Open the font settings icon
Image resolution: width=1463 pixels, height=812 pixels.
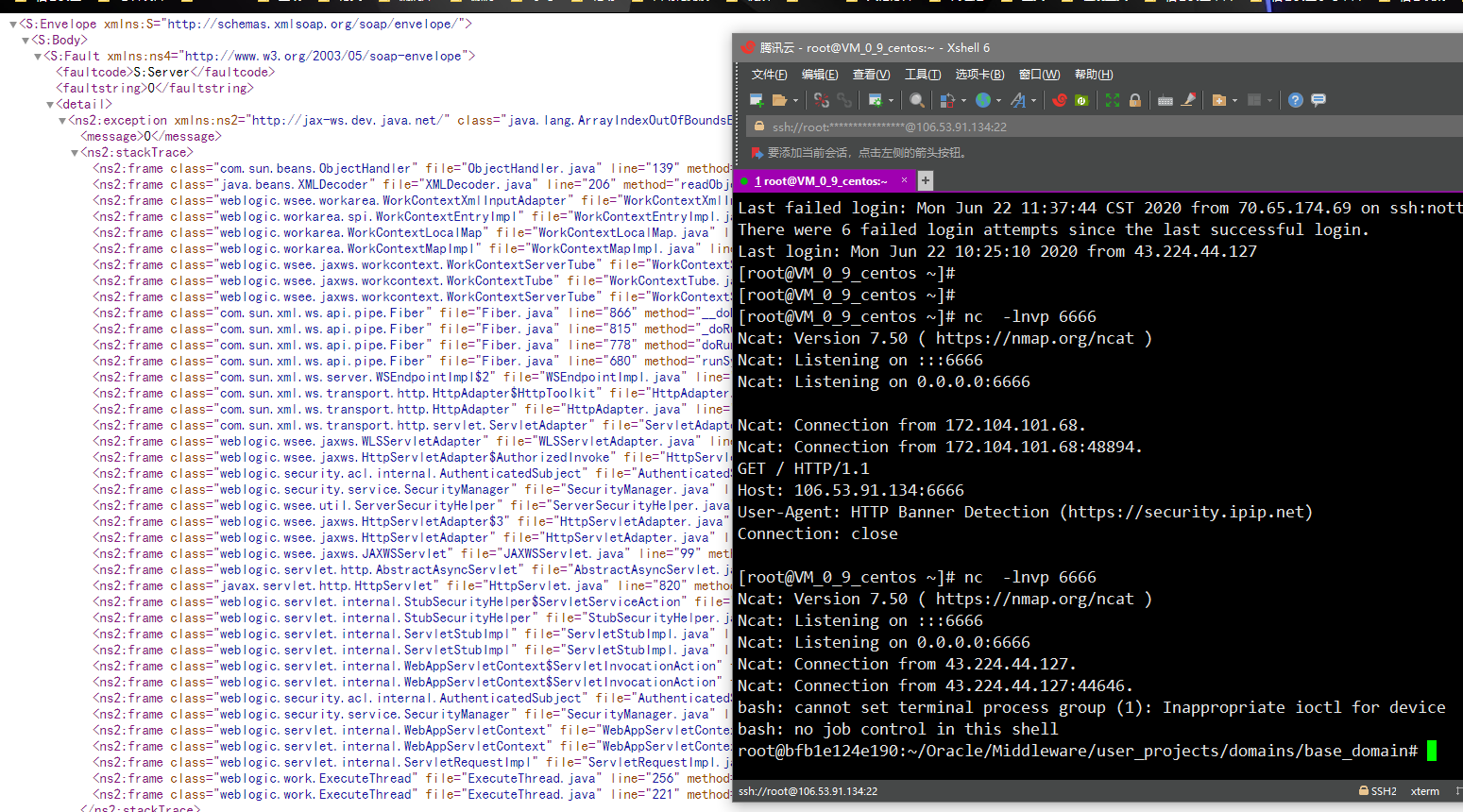pos(1018,100)
